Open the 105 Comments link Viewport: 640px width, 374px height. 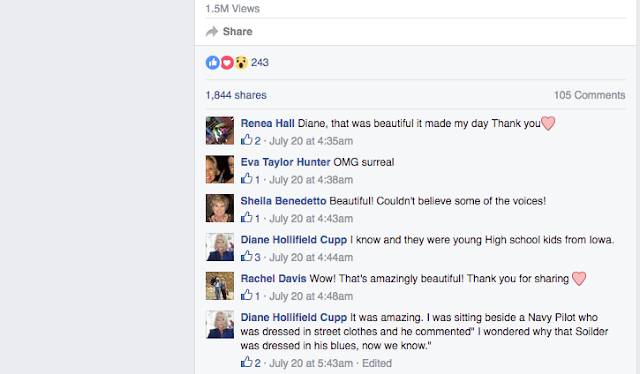(589, 95)
